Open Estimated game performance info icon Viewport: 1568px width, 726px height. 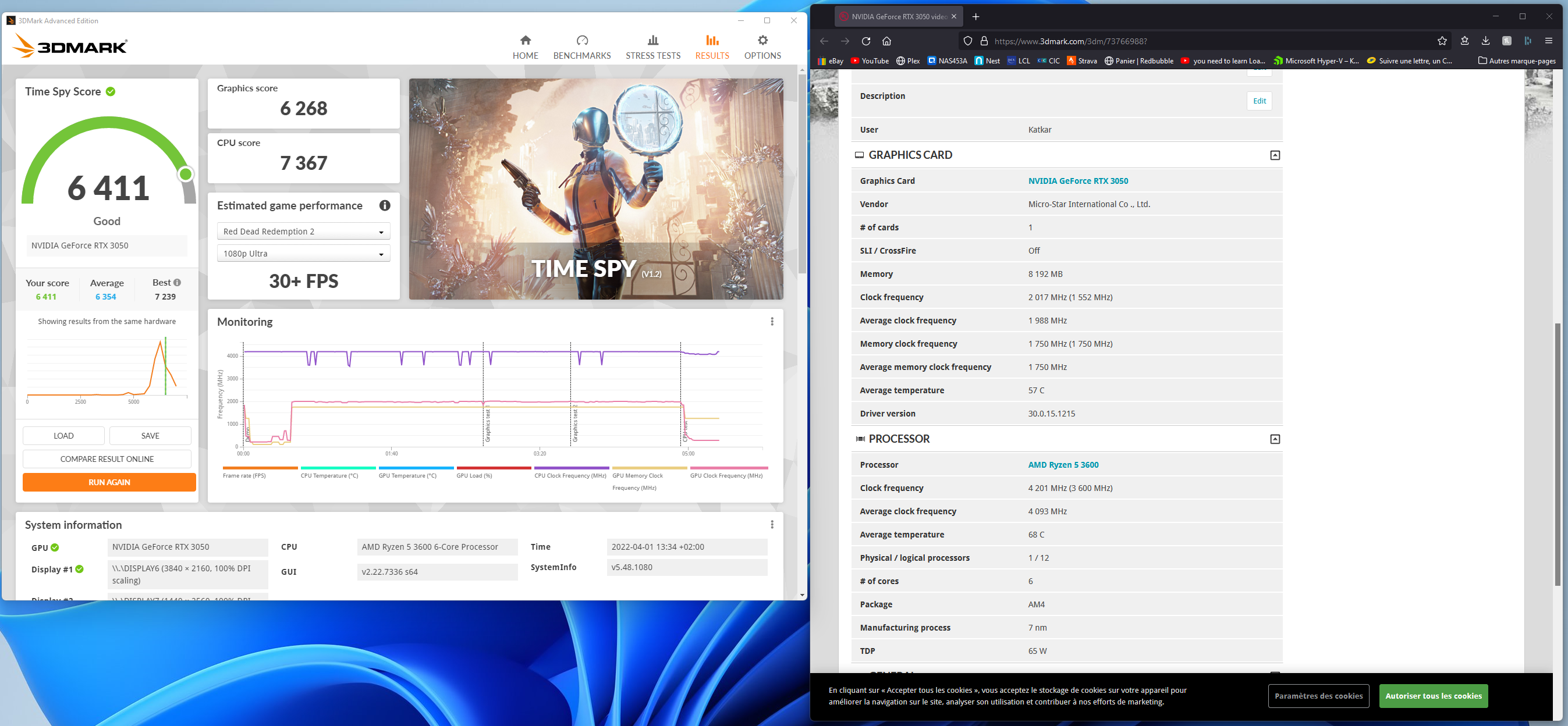click(385, 206)
